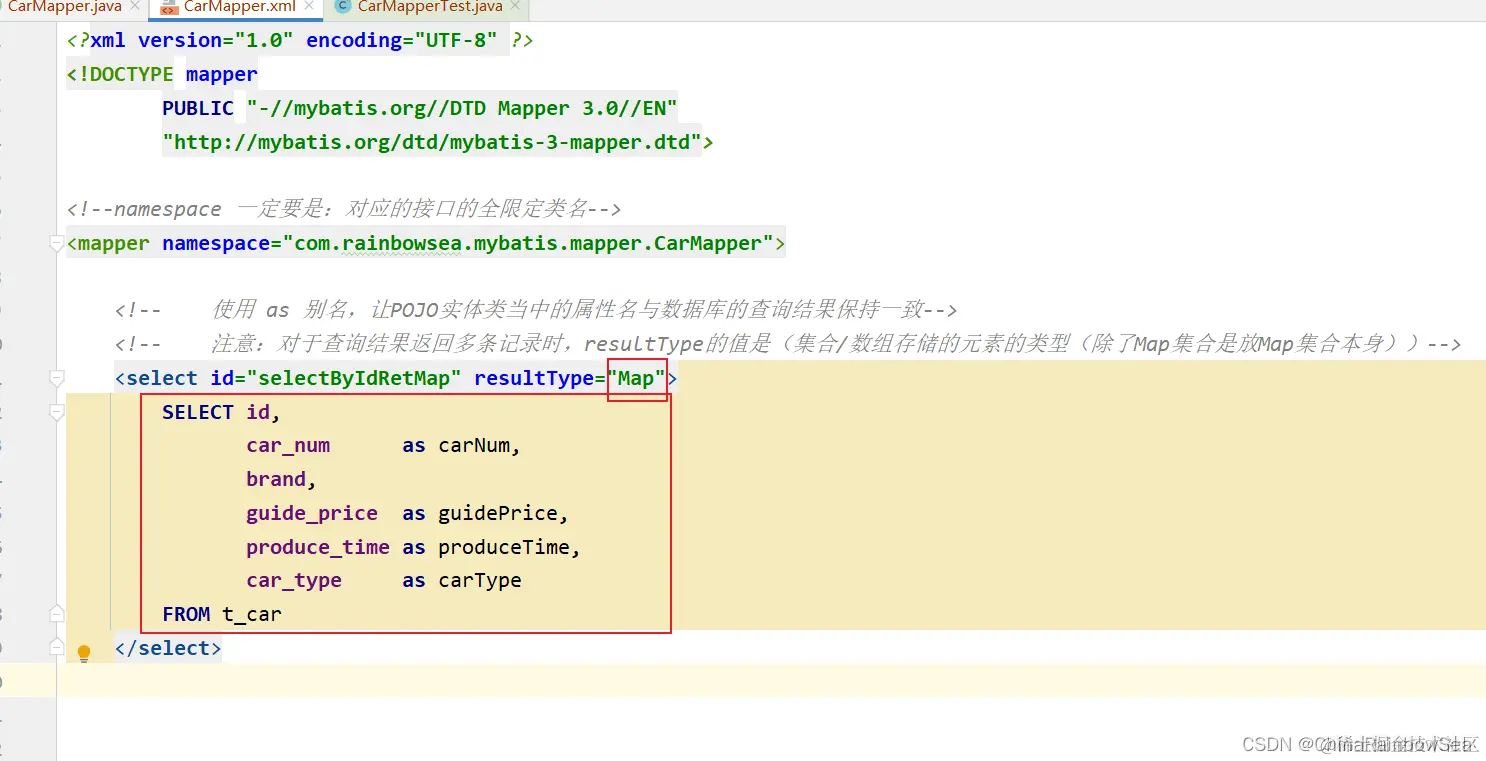Click the comment about using as aliases
This screenshot has height=761, width=1486.
coord(536,310)
